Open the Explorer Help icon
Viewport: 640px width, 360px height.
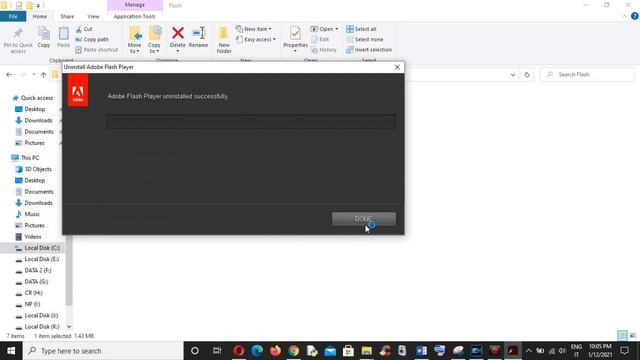[635, 16]
